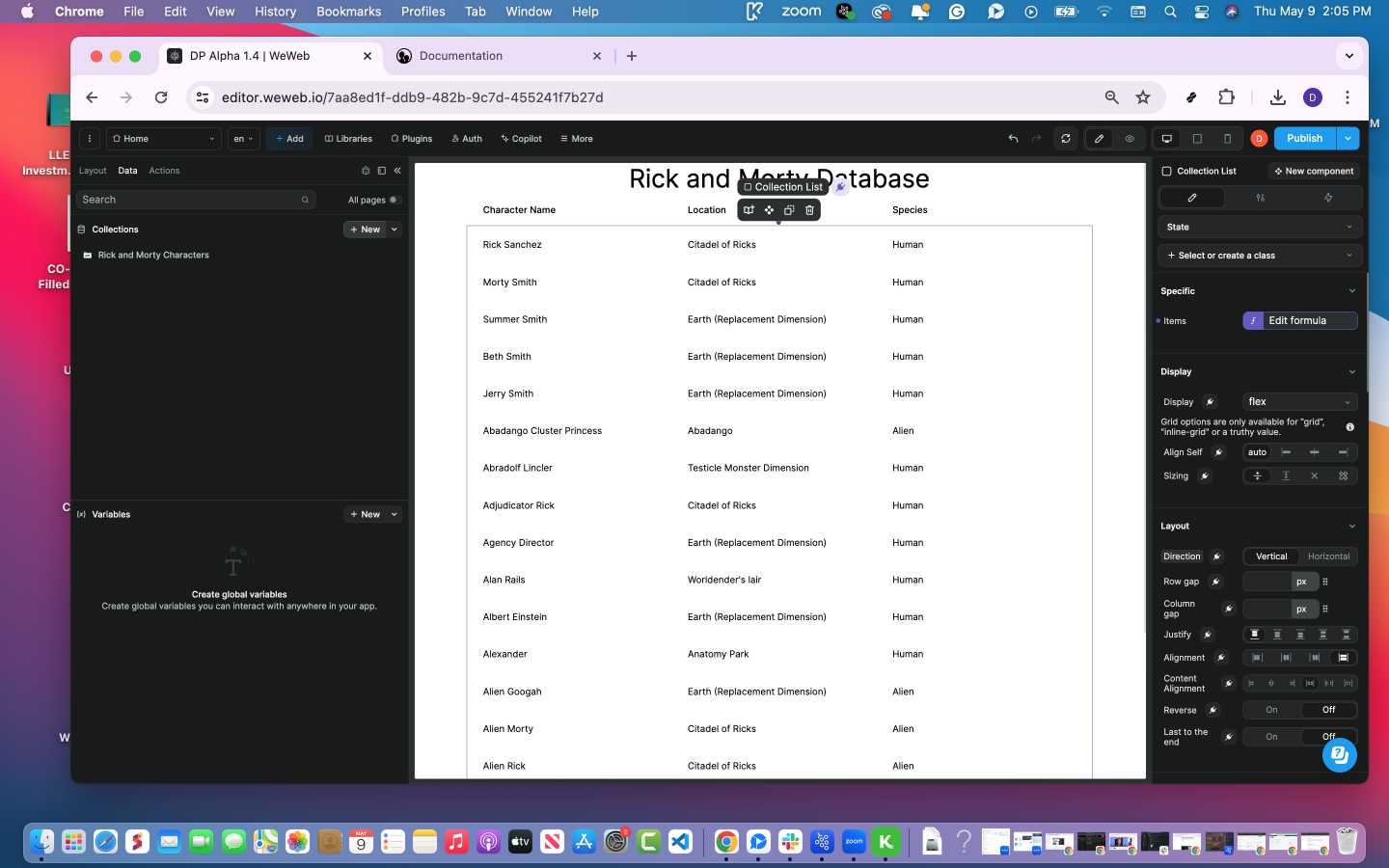Select mobile breakpoint icon
The width and height of the screenshot is (1389, 868).
pyautogui.click(x=1227, y=139)
